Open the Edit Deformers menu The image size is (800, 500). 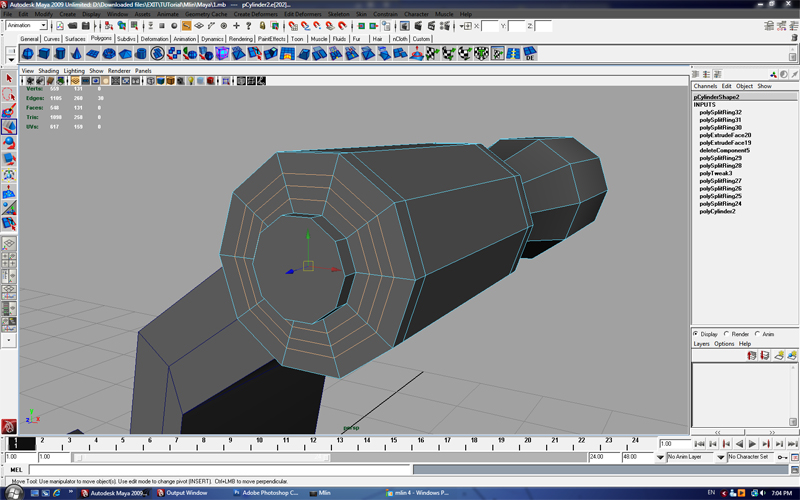[302, 14]
